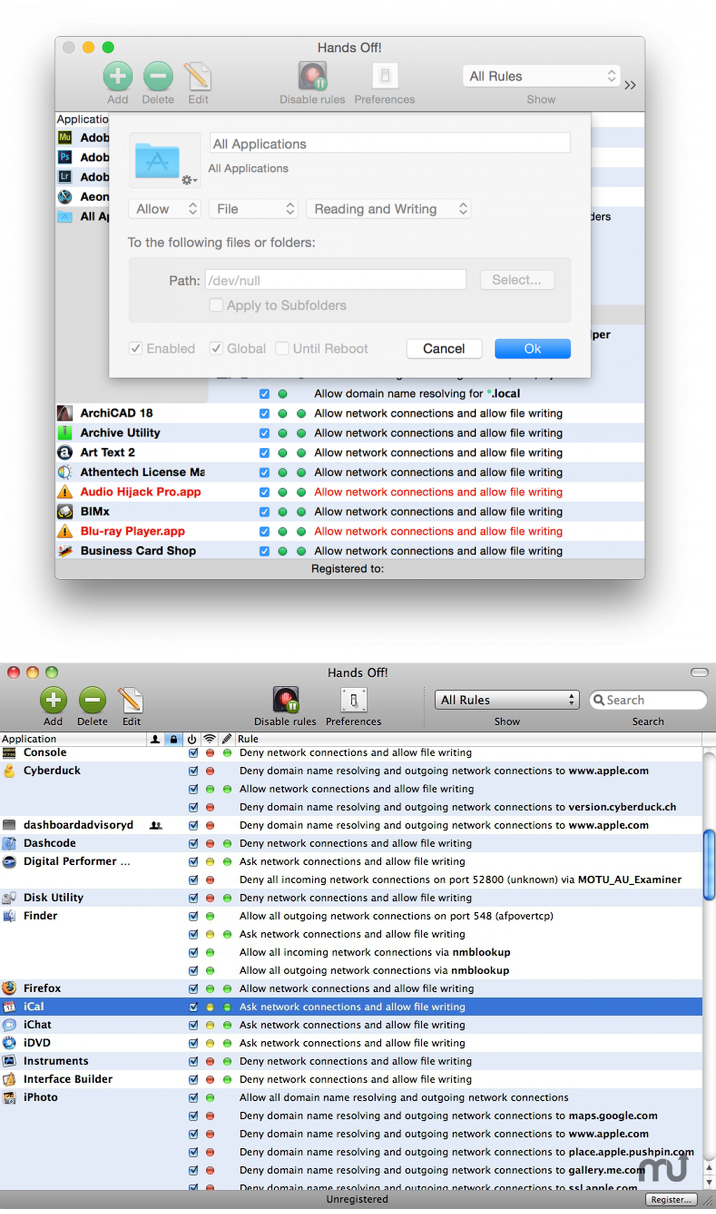Select ArchiCAD 18 app icon

65,413
